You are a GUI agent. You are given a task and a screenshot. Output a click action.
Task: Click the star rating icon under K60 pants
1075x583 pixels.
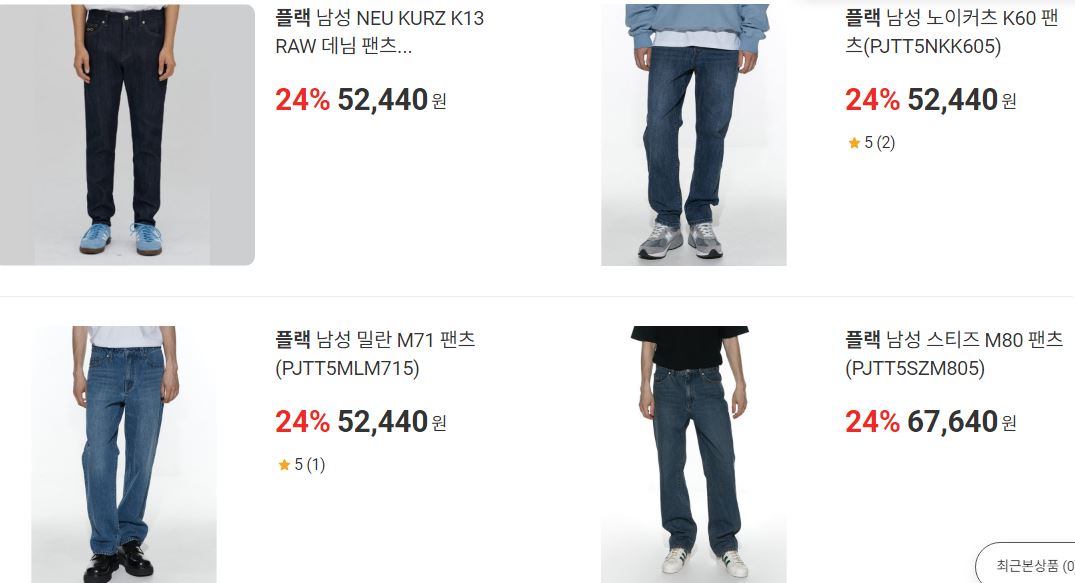854,143
